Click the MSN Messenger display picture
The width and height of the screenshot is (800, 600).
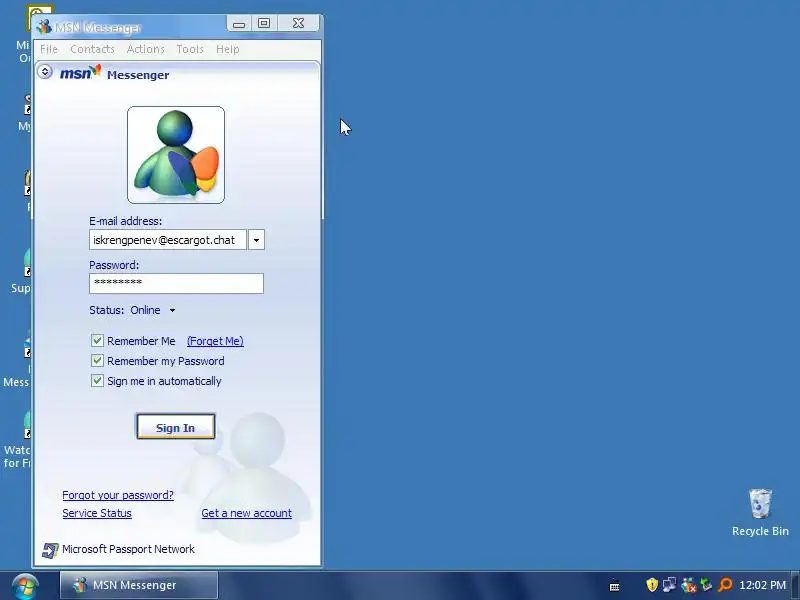pos(176,155)
